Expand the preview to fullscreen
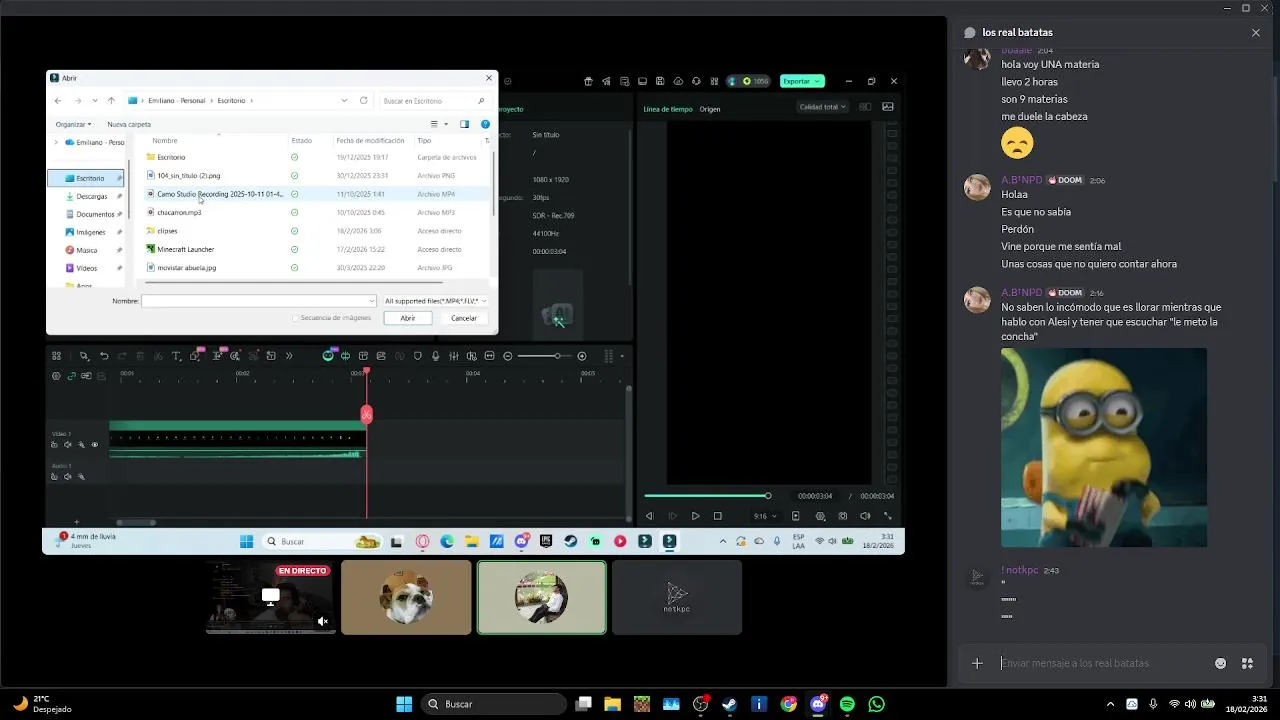The width and height of the screenshot is (1280, 720). pyautogui.click(x=887, y=516)
